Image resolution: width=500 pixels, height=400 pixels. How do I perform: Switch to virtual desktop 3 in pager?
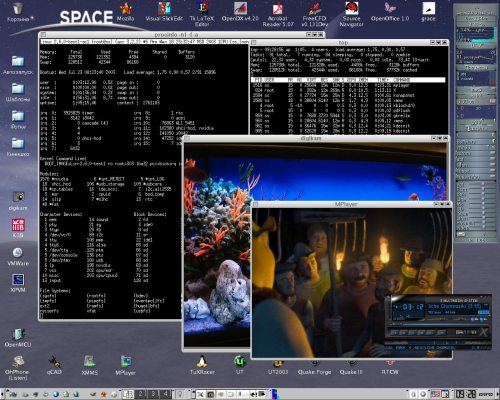[x=153, y=394]
